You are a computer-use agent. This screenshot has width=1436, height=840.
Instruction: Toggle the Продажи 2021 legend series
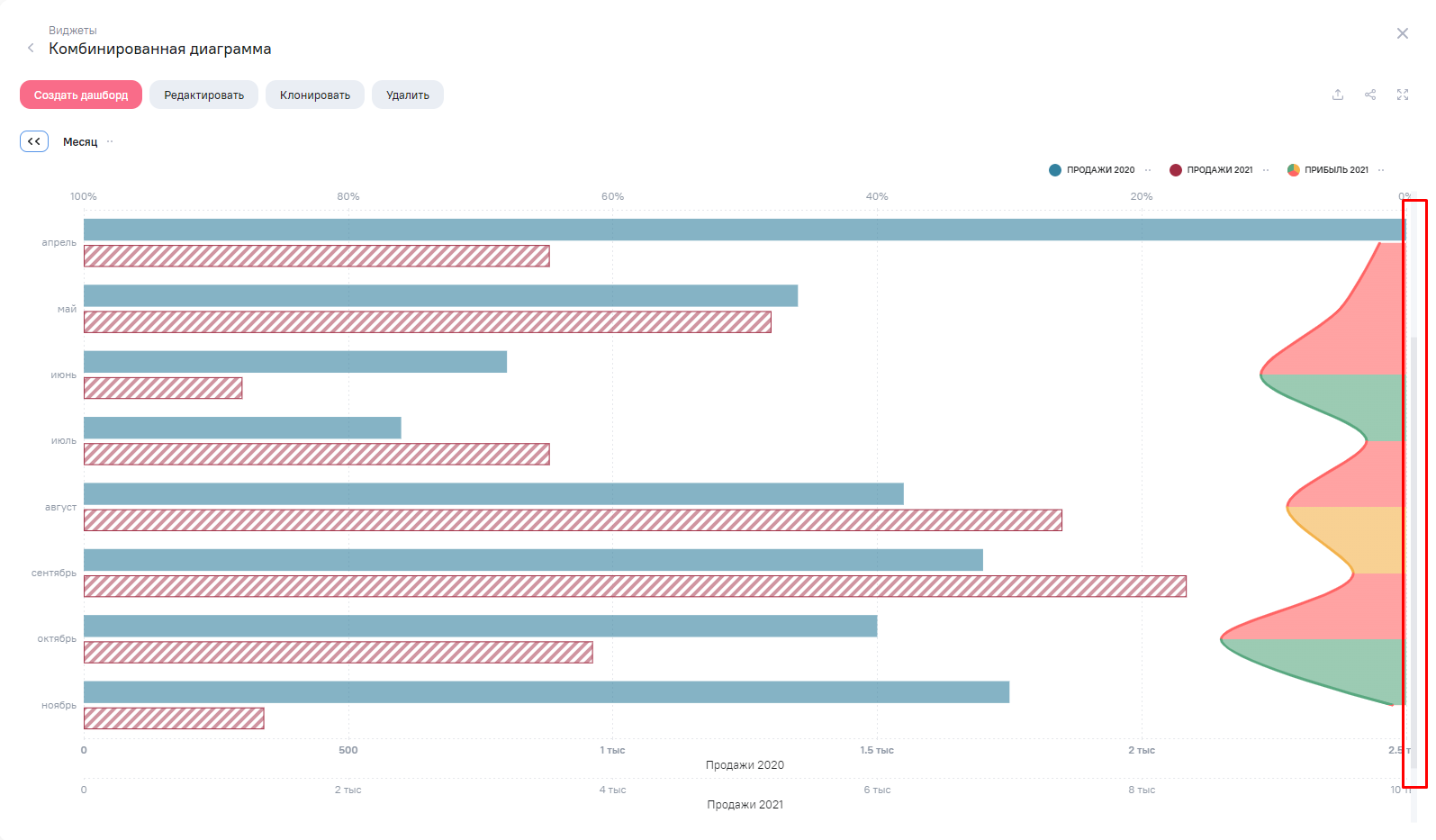coord(1211,170)
